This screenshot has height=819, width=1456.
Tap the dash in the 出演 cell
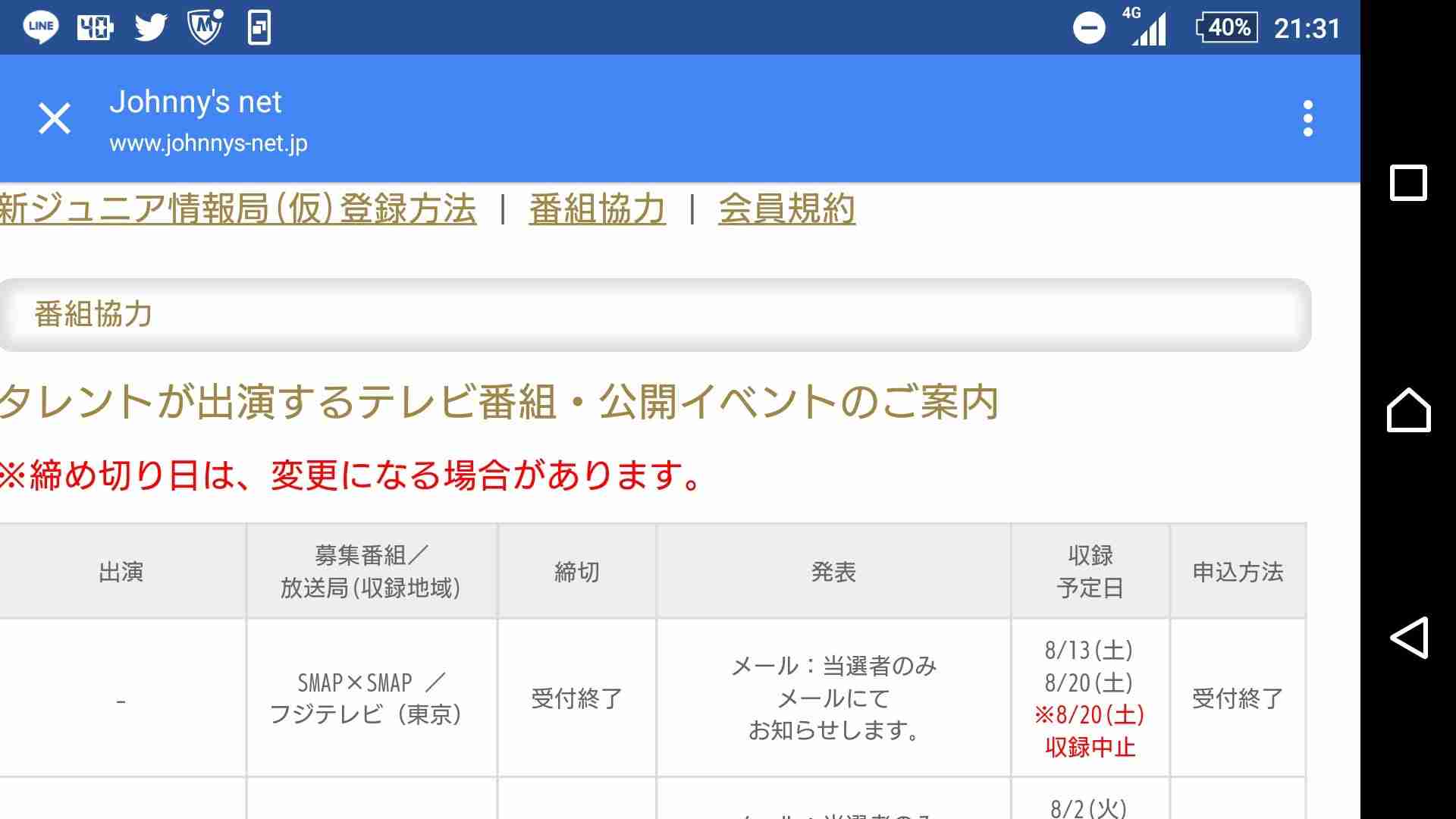(x=121, y=702)
